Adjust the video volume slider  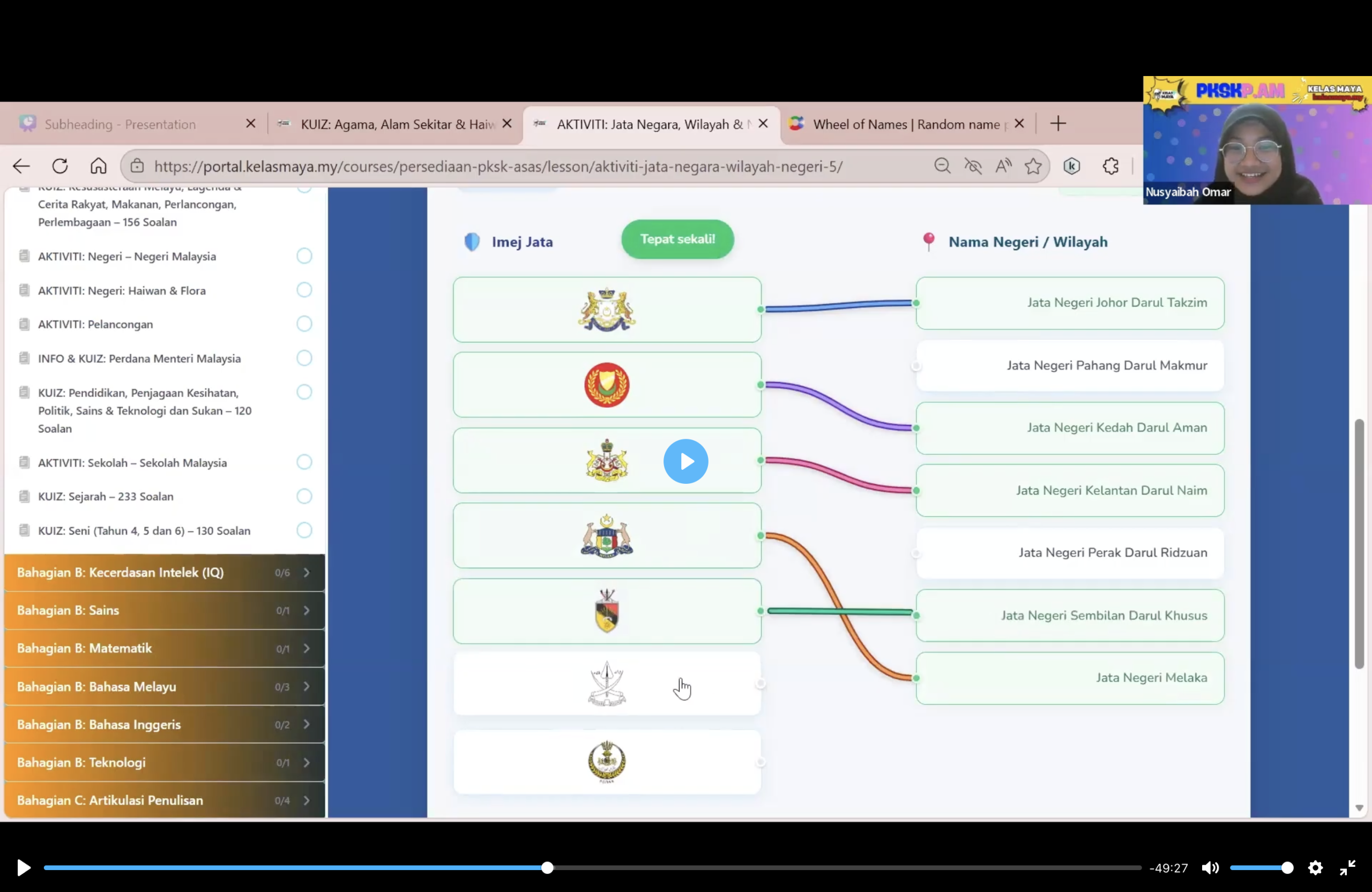coord(1261,868)
